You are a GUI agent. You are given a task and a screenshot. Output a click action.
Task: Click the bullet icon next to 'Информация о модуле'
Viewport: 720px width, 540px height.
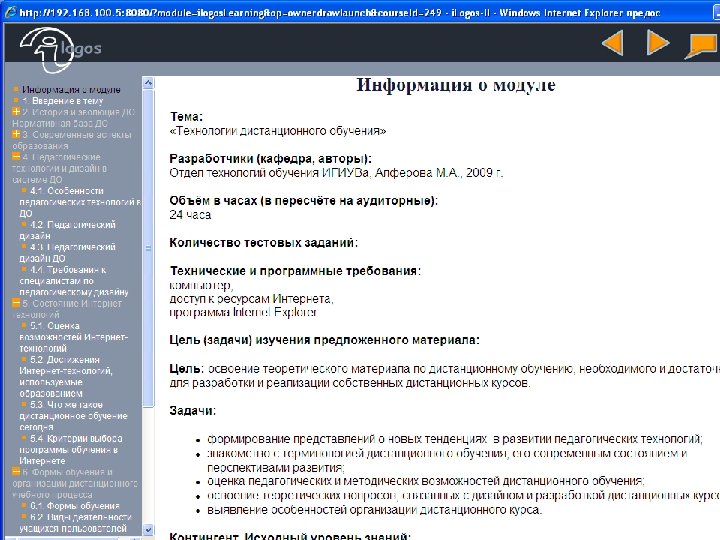[16, 89]
